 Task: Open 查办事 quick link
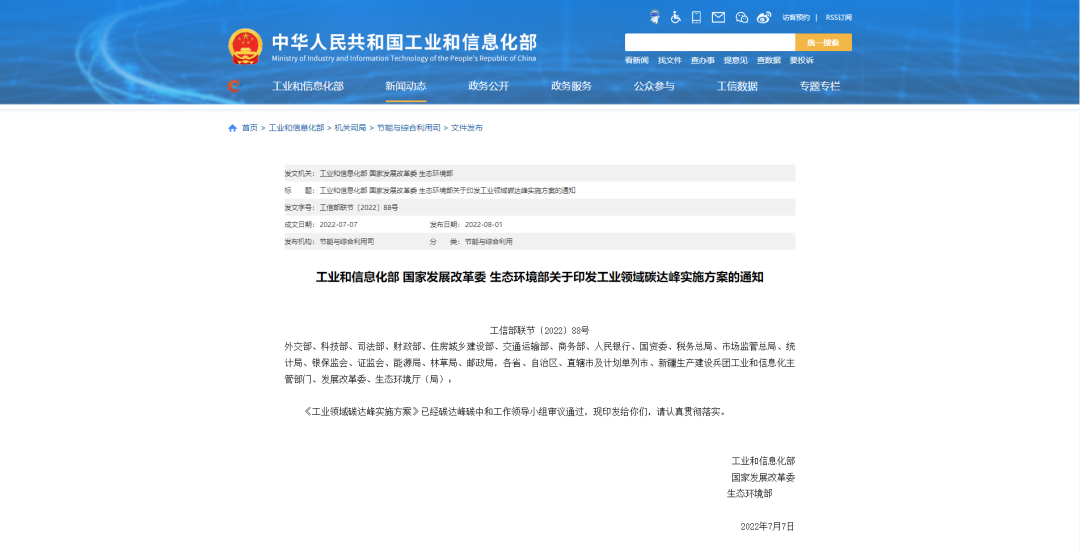pyautogui.click(x=703, y=61)
